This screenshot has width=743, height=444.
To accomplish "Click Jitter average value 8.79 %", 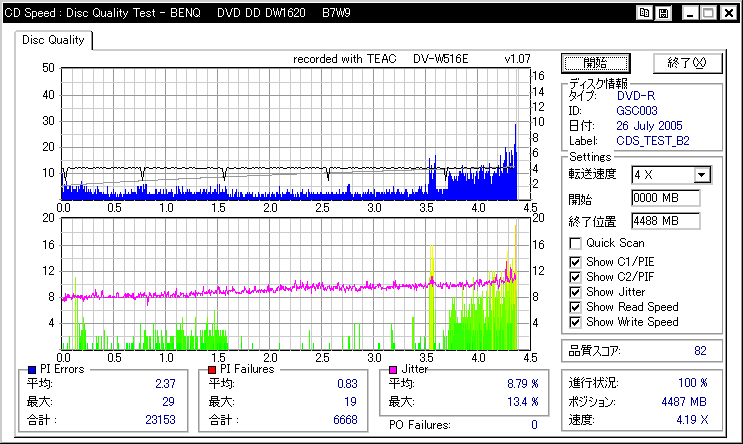I will pyautogui.click(x=523, y=384).
